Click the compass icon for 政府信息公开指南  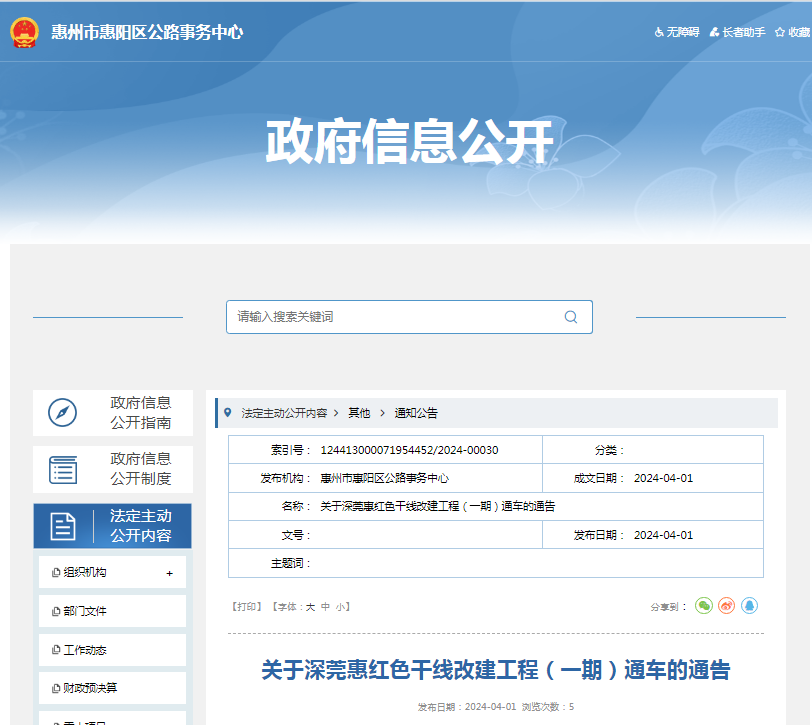point(63,413)
